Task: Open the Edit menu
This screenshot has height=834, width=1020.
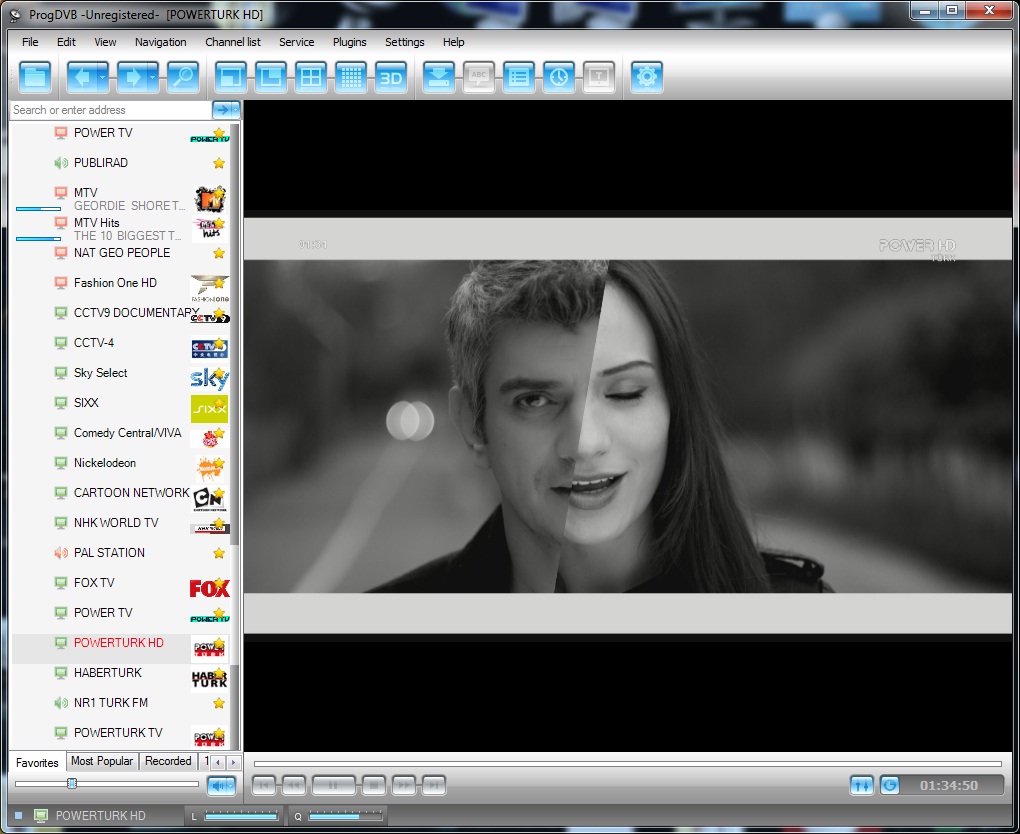Action: (x=66, y=42)
